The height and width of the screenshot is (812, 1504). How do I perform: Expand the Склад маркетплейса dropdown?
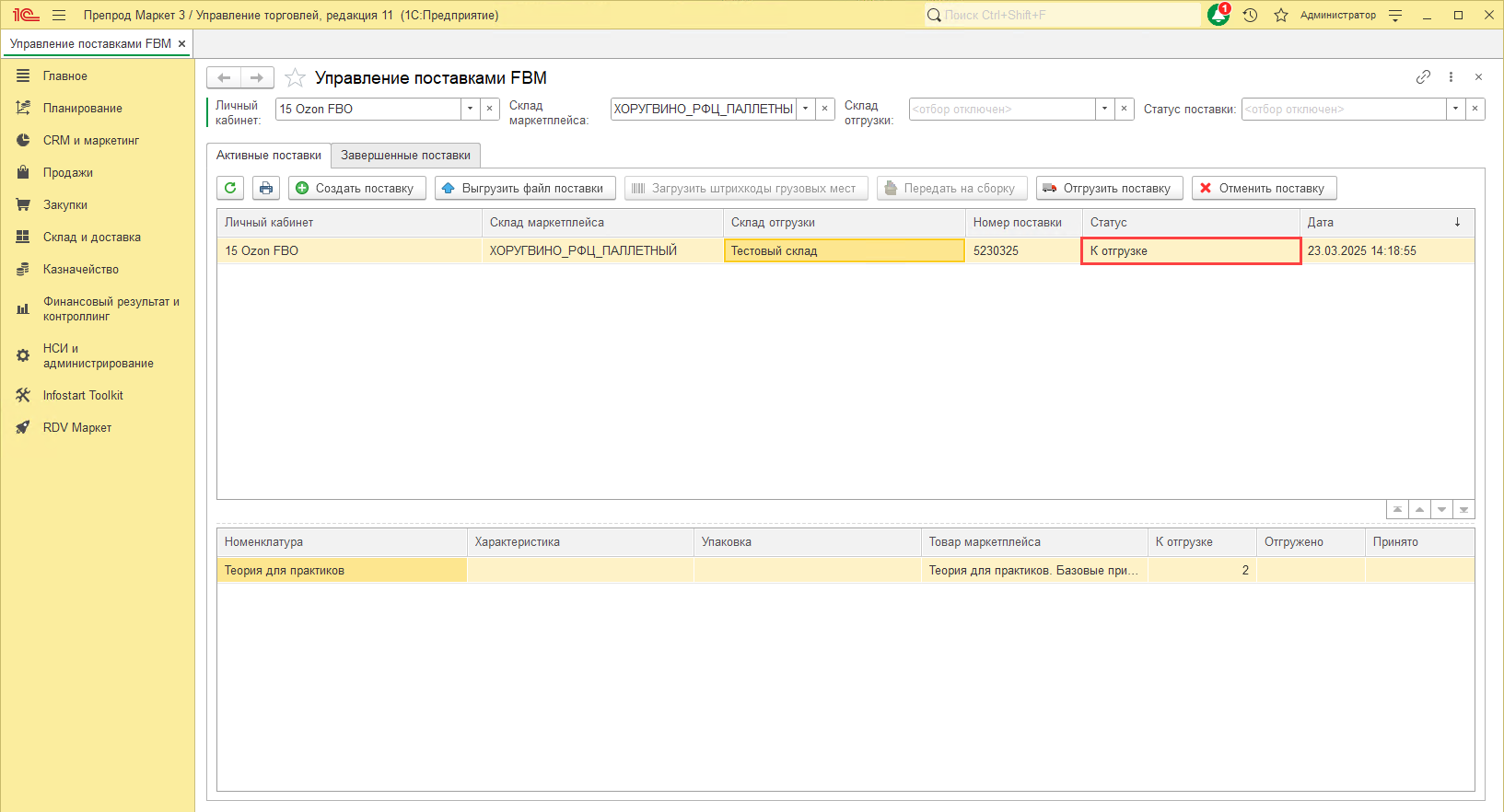[x=805, y=109]
